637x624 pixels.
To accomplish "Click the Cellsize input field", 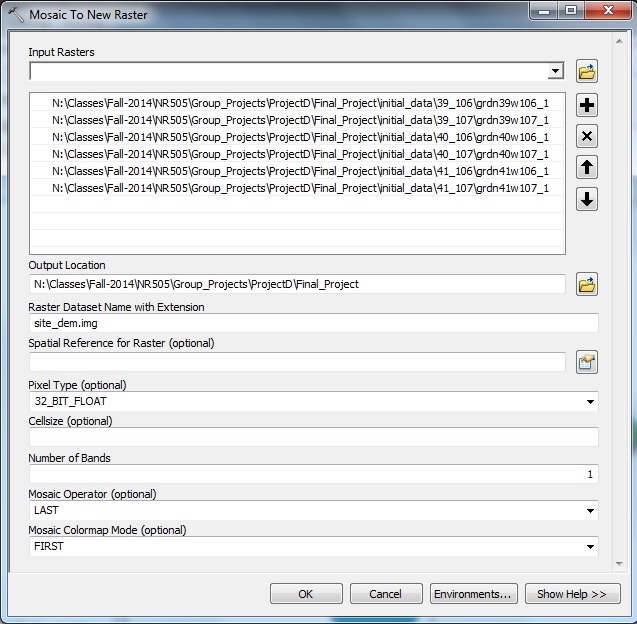I will tap(313, 437).
